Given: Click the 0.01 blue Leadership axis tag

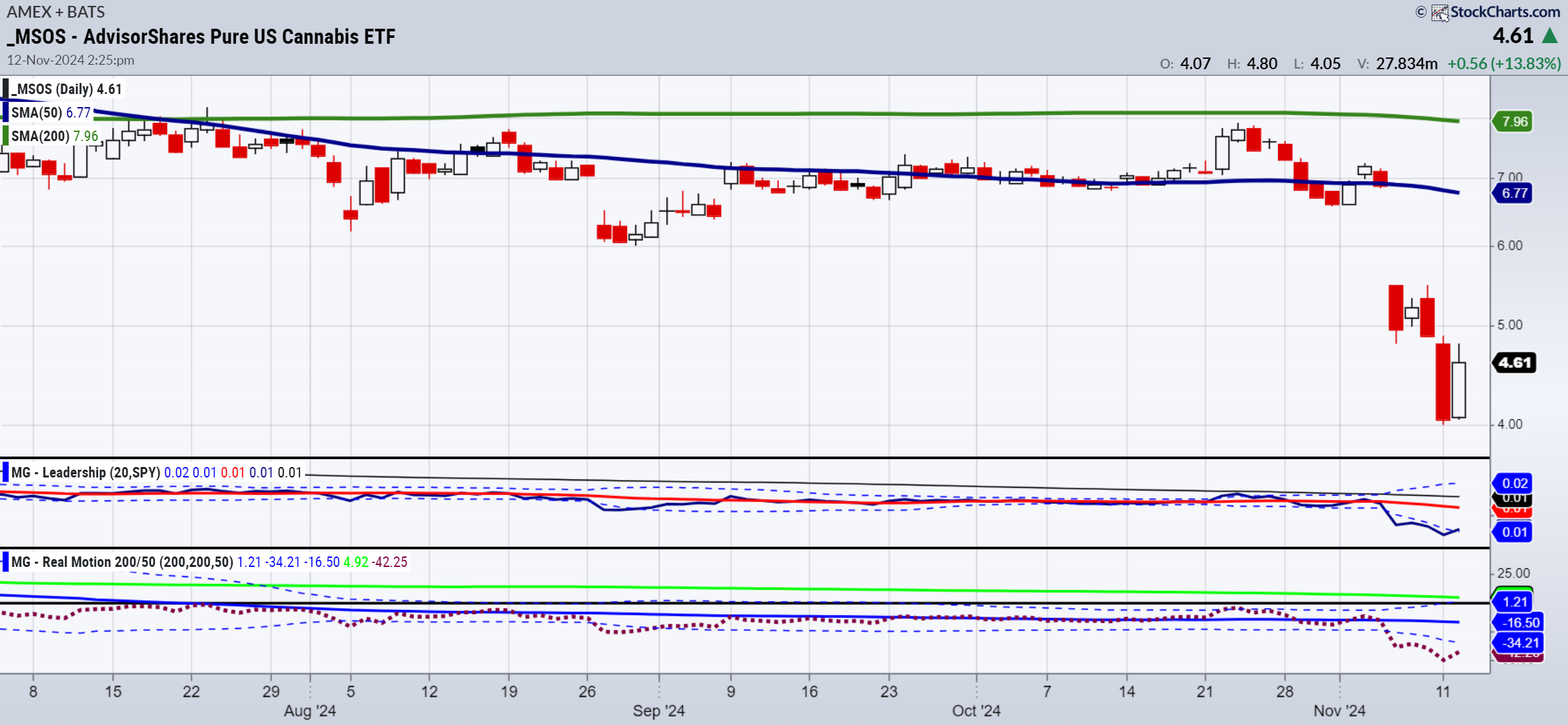Looking at the screenshot, I should 1512,532.
